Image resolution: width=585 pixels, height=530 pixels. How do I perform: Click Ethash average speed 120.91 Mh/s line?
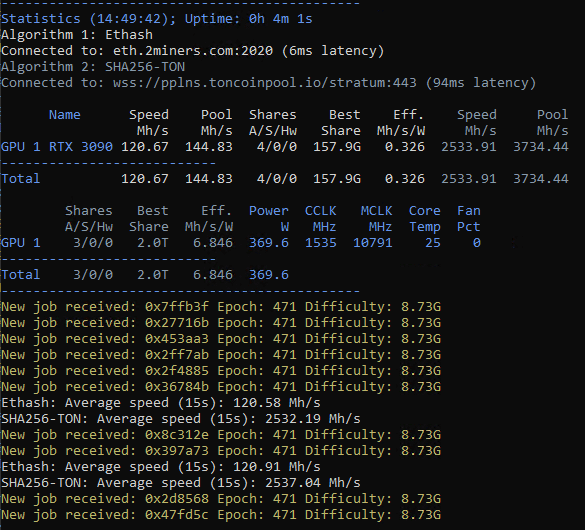[x=161, y=467]
